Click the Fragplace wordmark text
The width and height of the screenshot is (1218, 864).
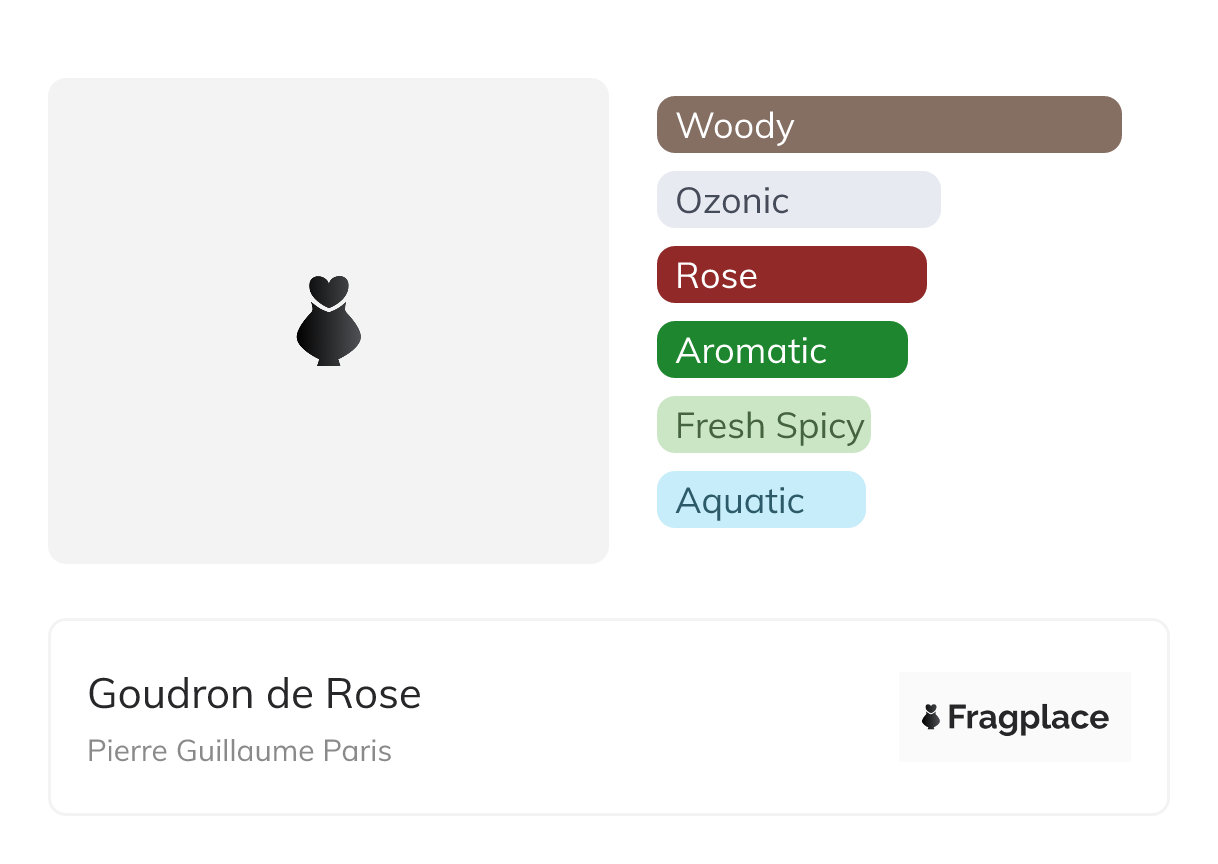pyautogui.click(x=1027, y=717)
